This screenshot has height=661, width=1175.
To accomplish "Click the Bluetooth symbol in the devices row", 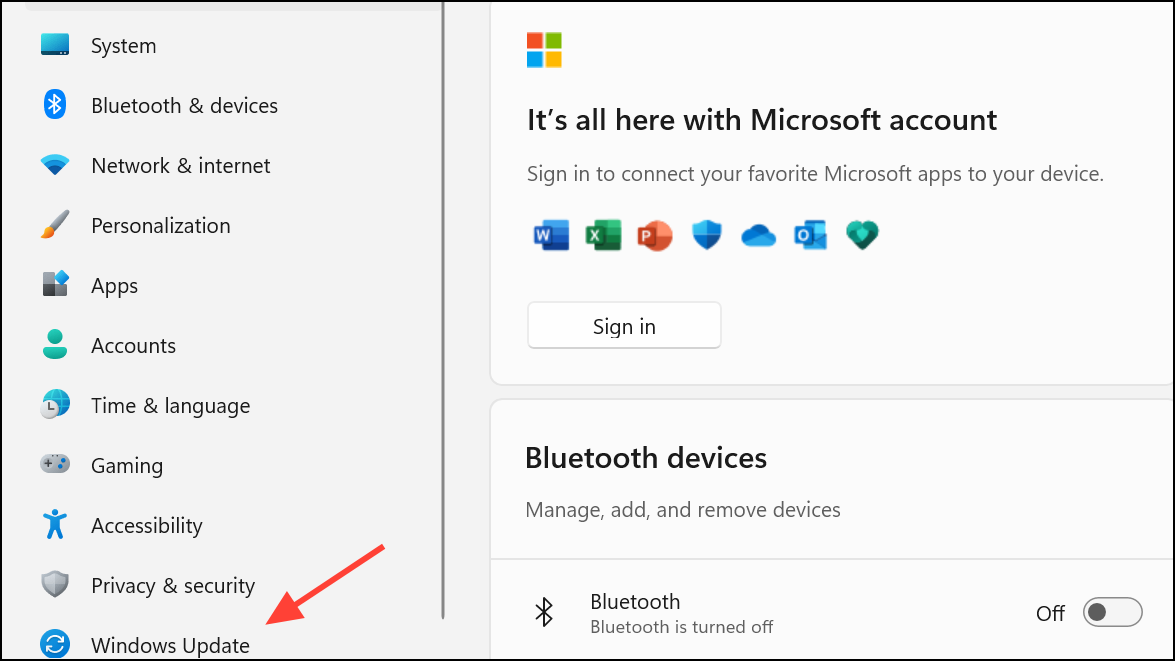I will (x=544, y=612).
